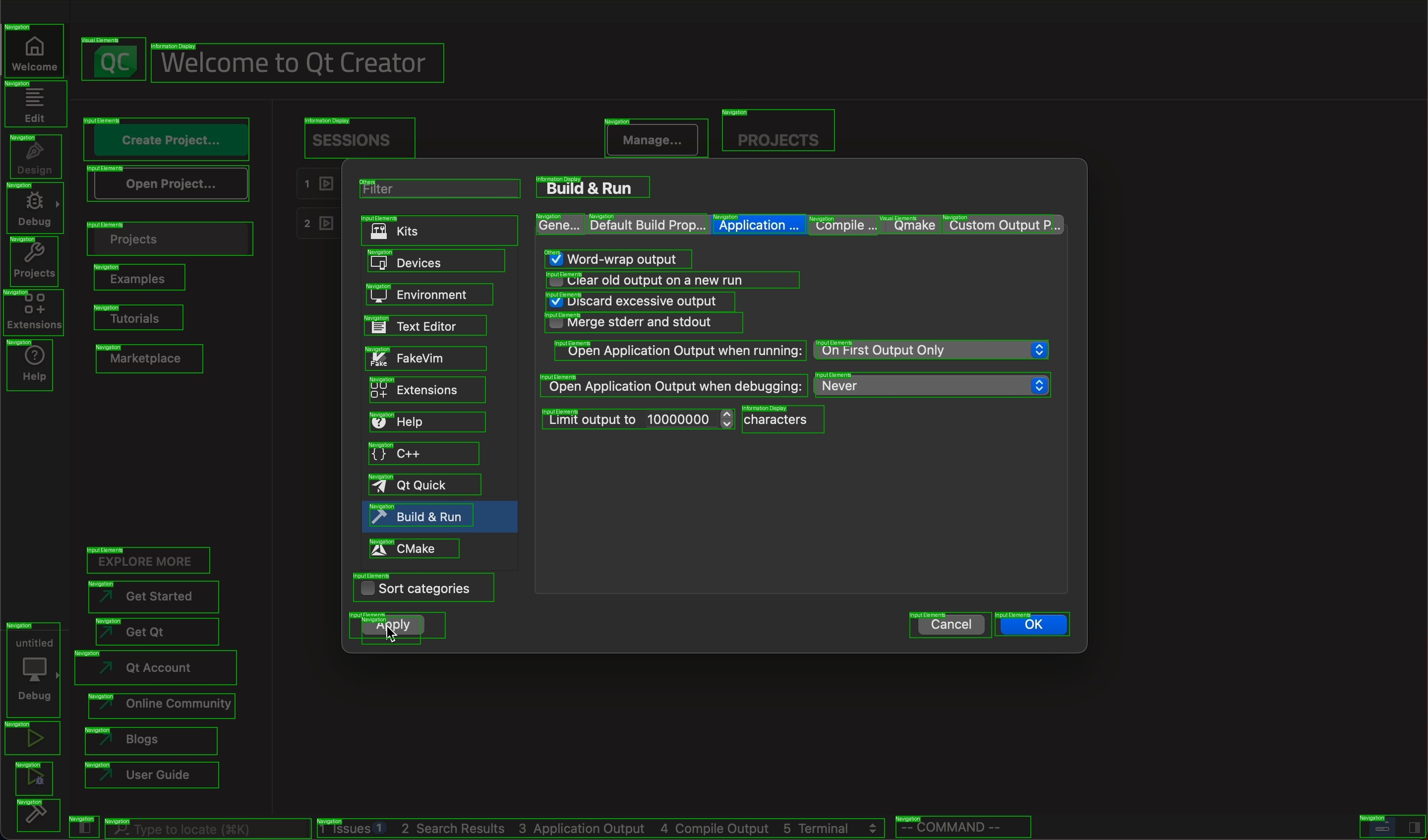1428x840 pixels.
Task: Toggle the Word-wrap output checkbox
Action: pyautogui.click(x=557, y=260)
